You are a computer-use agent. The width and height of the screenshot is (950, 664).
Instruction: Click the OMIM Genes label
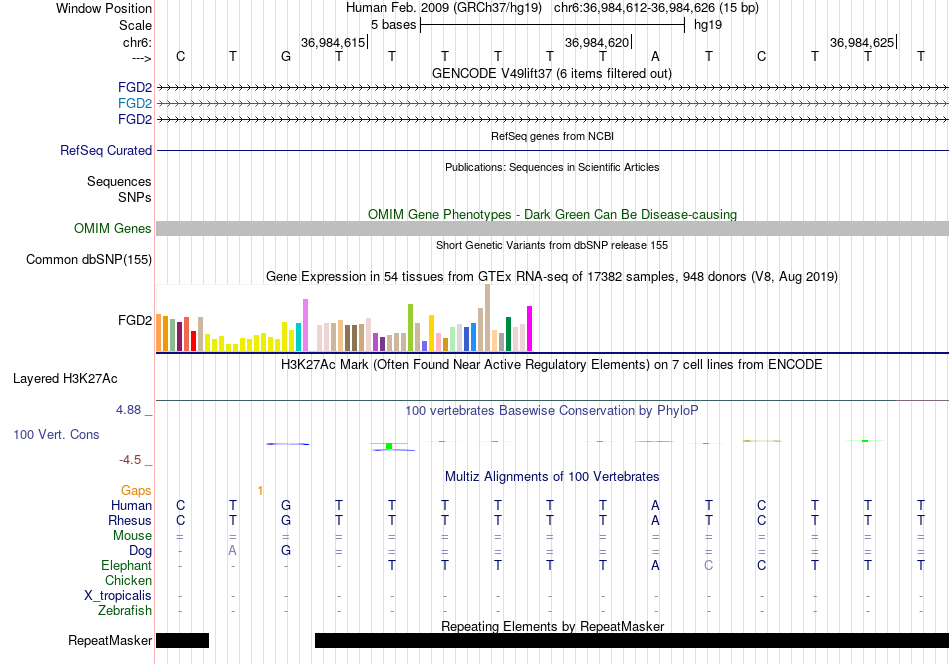(112, 228)
